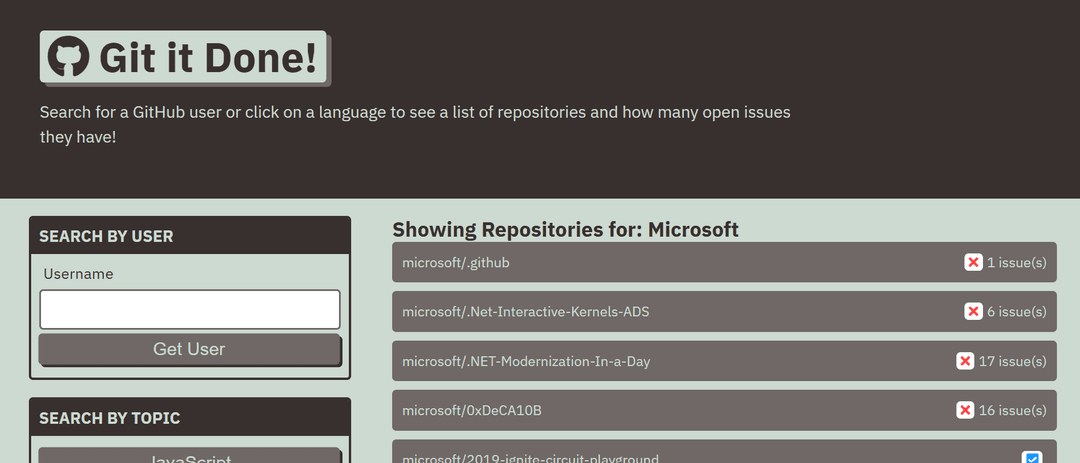Click the SEARCH BY TOPIC heading
The image size is (1080, 463).
tap(110, 418)
